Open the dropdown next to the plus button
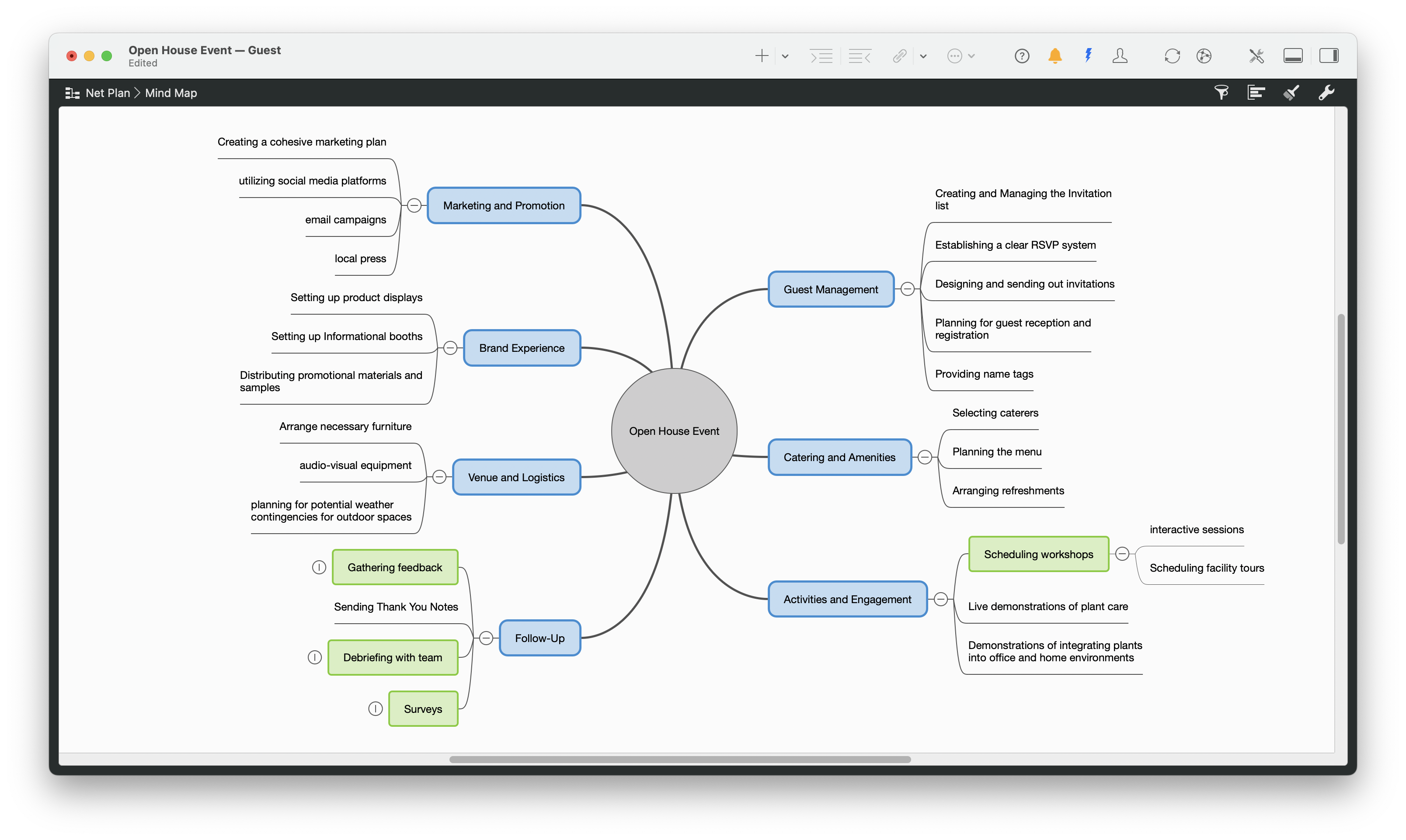The width and height of the screenshot is (1406, 840). [x=785, y=56]
